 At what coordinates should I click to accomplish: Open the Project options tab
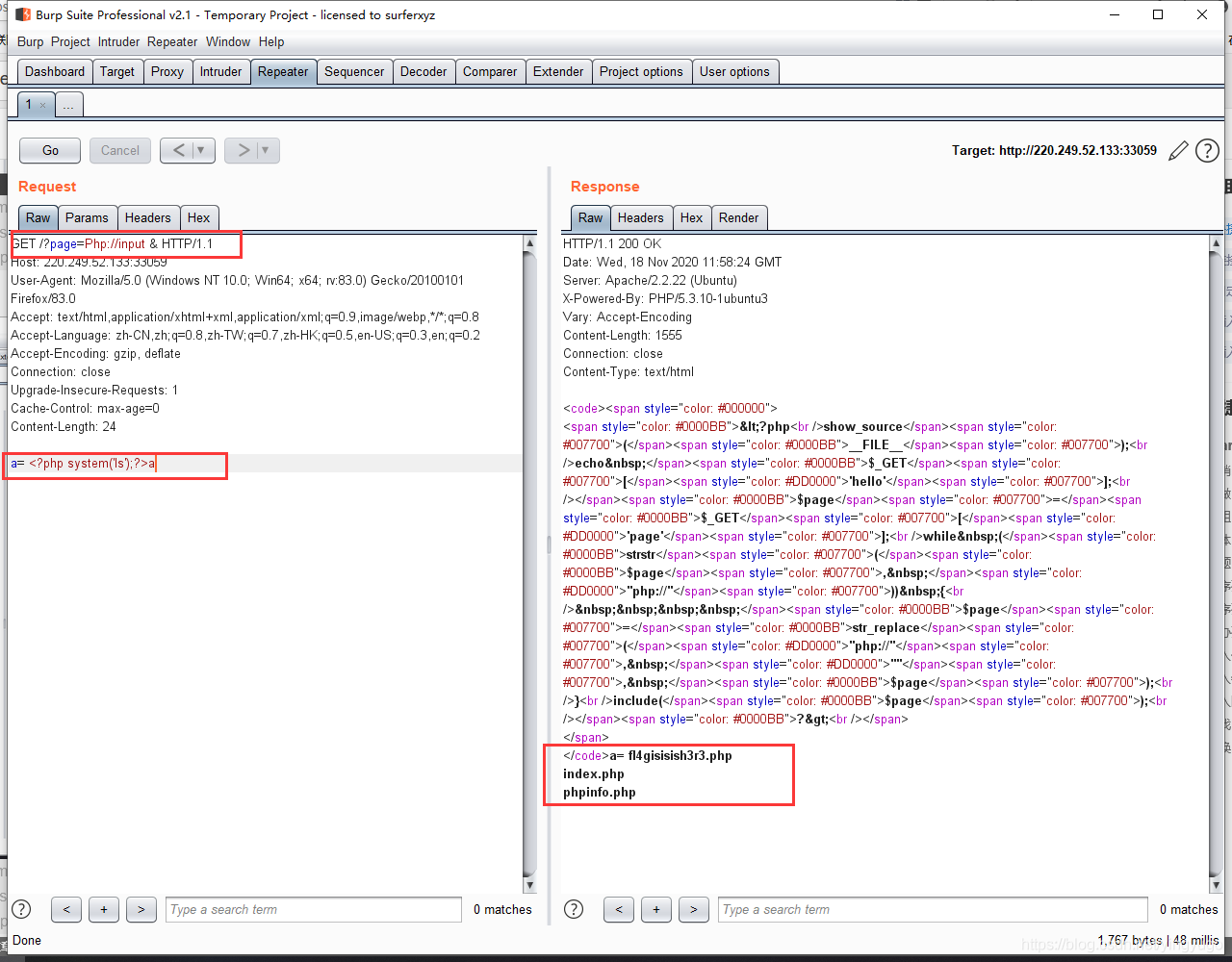click(x=641, y=71)
